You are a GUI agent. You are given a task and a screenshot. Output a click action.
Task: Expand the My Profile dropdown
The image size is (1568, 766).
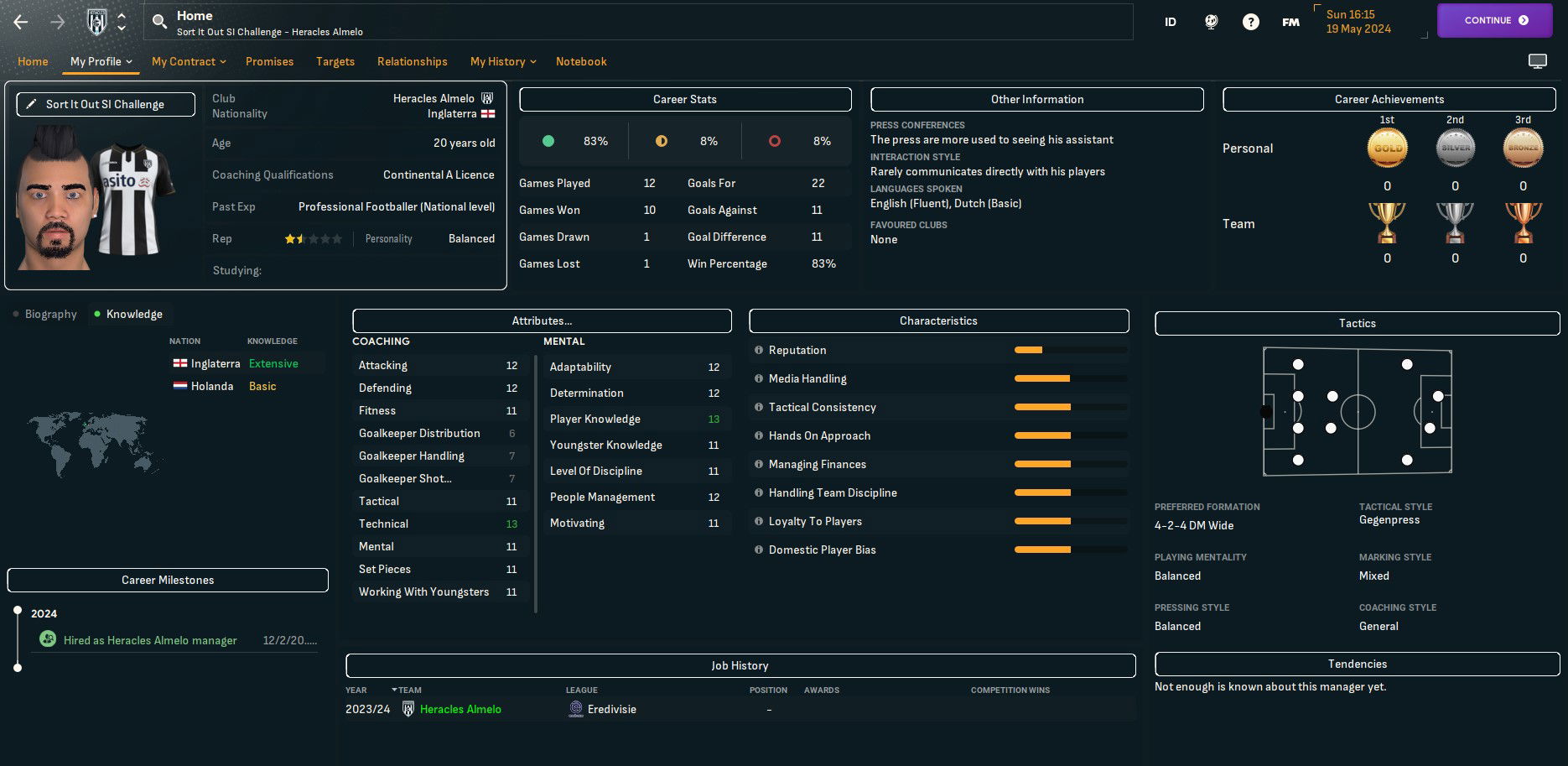[x=101, y=61]
